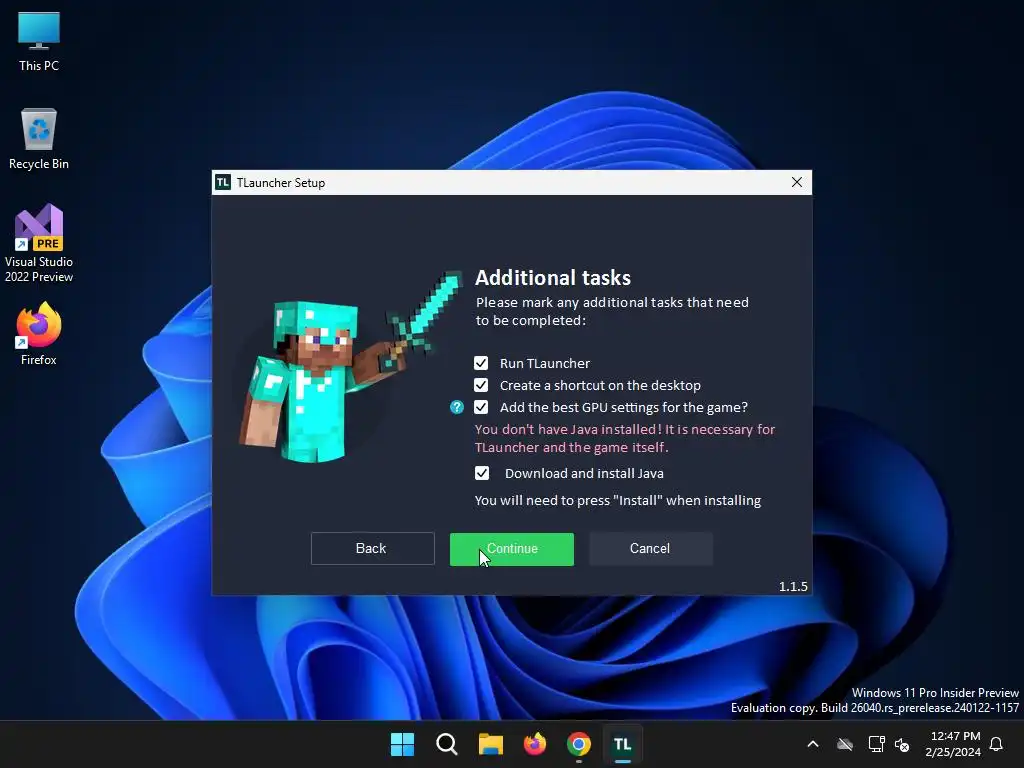Image resolution: width=1024 pixels, height=768 pixels.
Task: Switch to Google Chrome in the taskbar
Action: tap(579, 744)
